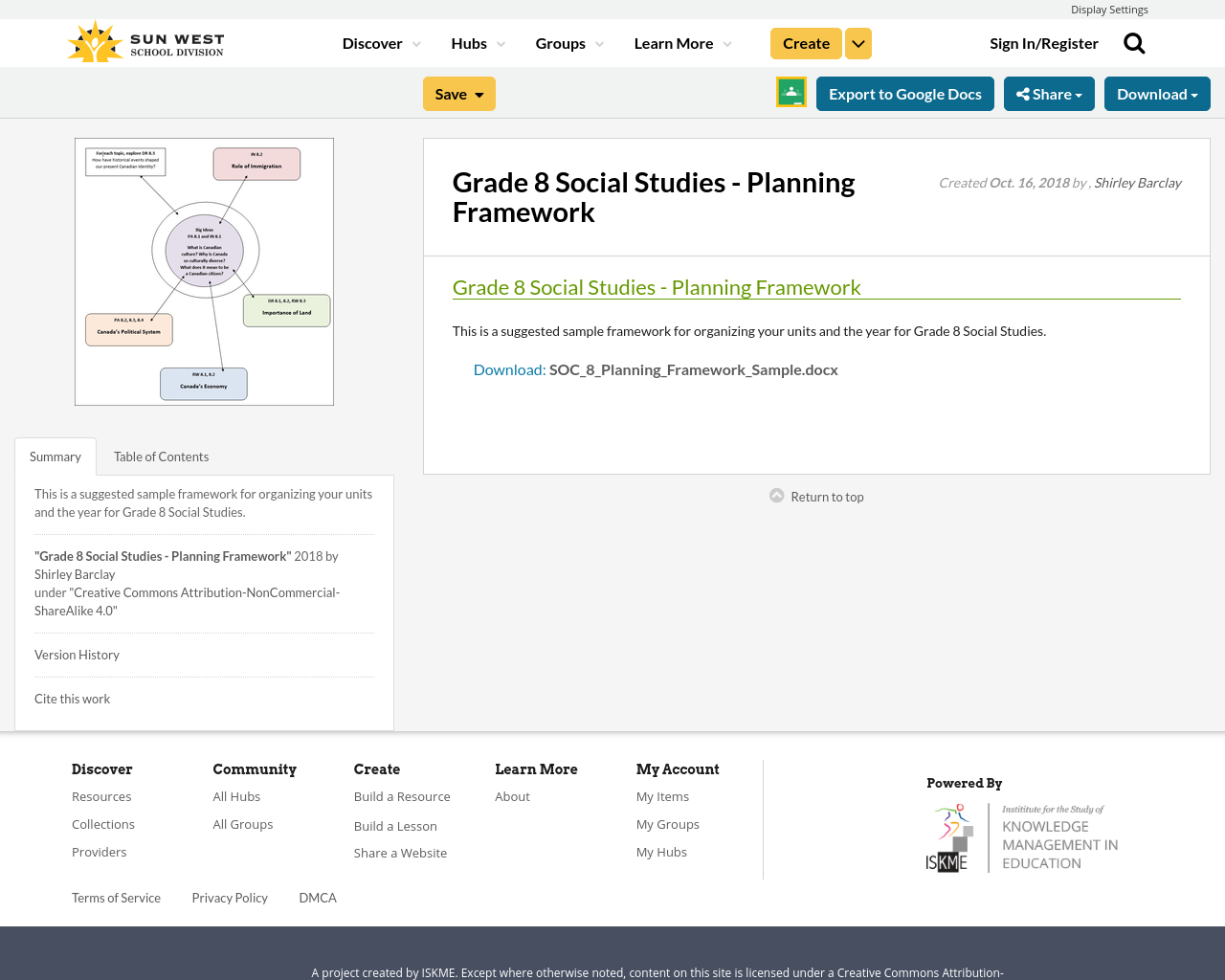Click the planning framework diagram thumbnail
This screenshot has height=980, width=1225.
[x=204, y=271]
